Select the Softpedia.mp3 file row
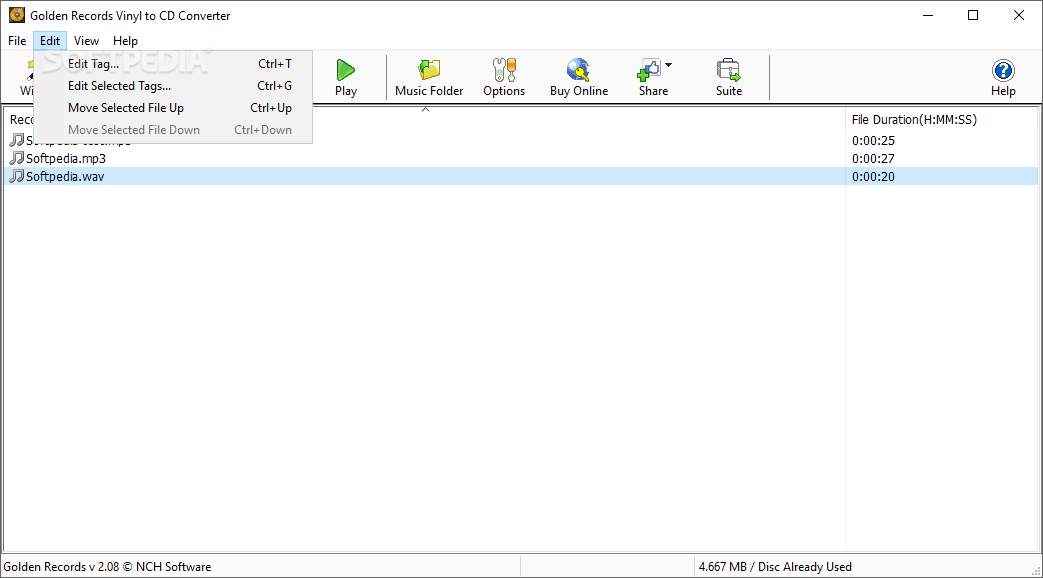This screenshot has height=578, width=1043. [521, 158]
